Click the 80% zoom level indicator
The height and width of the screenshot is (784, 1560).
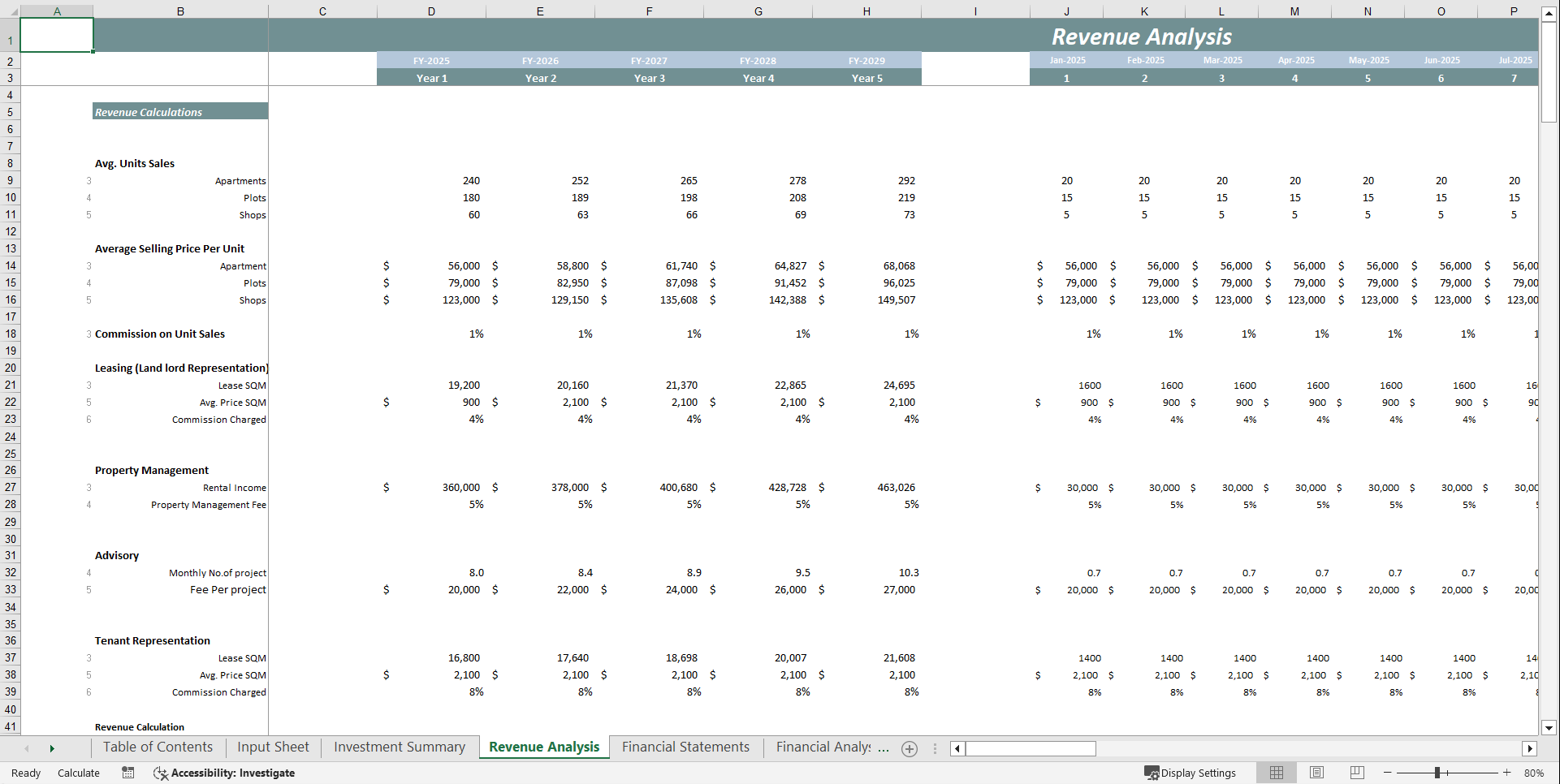[1534, 773]
